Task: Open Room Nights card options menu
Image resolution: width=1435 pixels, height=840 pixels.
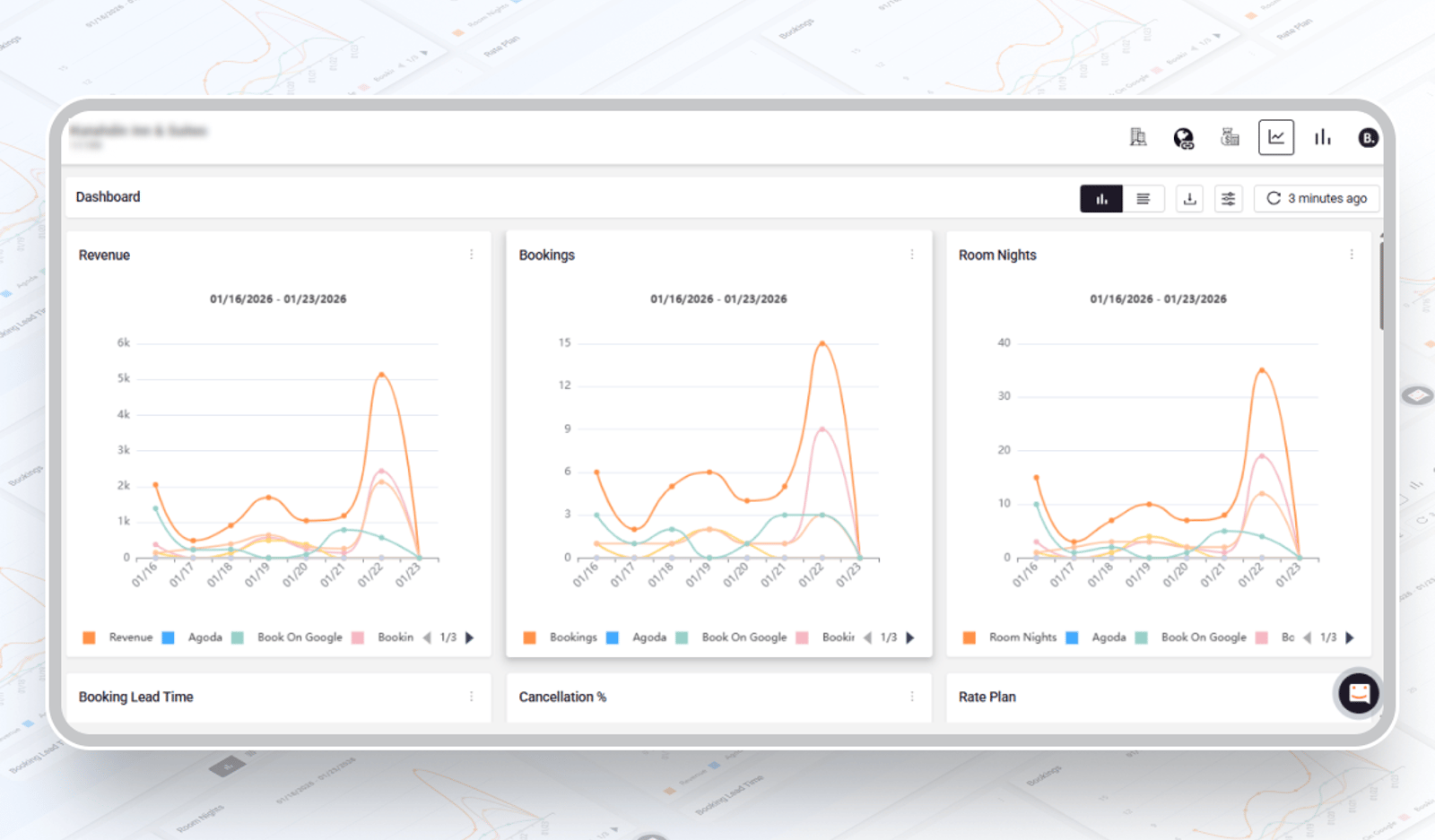Action: tap(1352, 255)
